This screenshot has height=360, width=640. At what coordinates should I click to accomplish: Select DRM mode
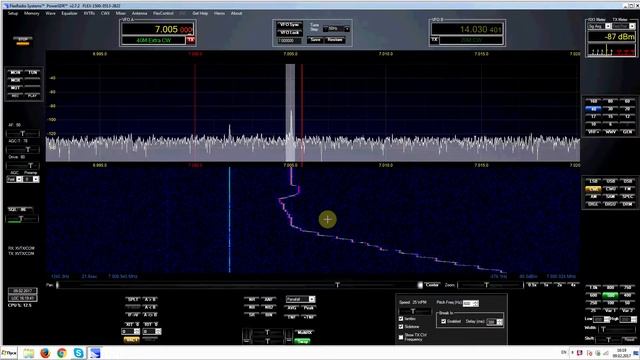coord(627,204)
